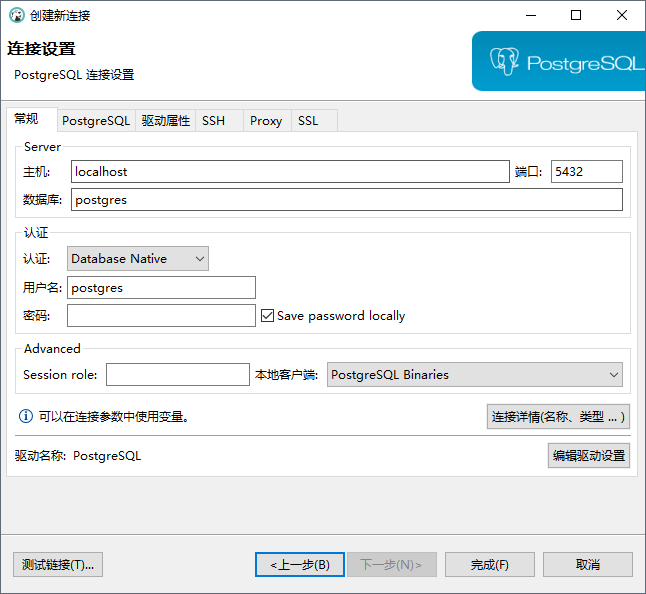This screenshot has width=646, height=594.
Task: Close the 创建新连接 dialog
Action: 622,15
